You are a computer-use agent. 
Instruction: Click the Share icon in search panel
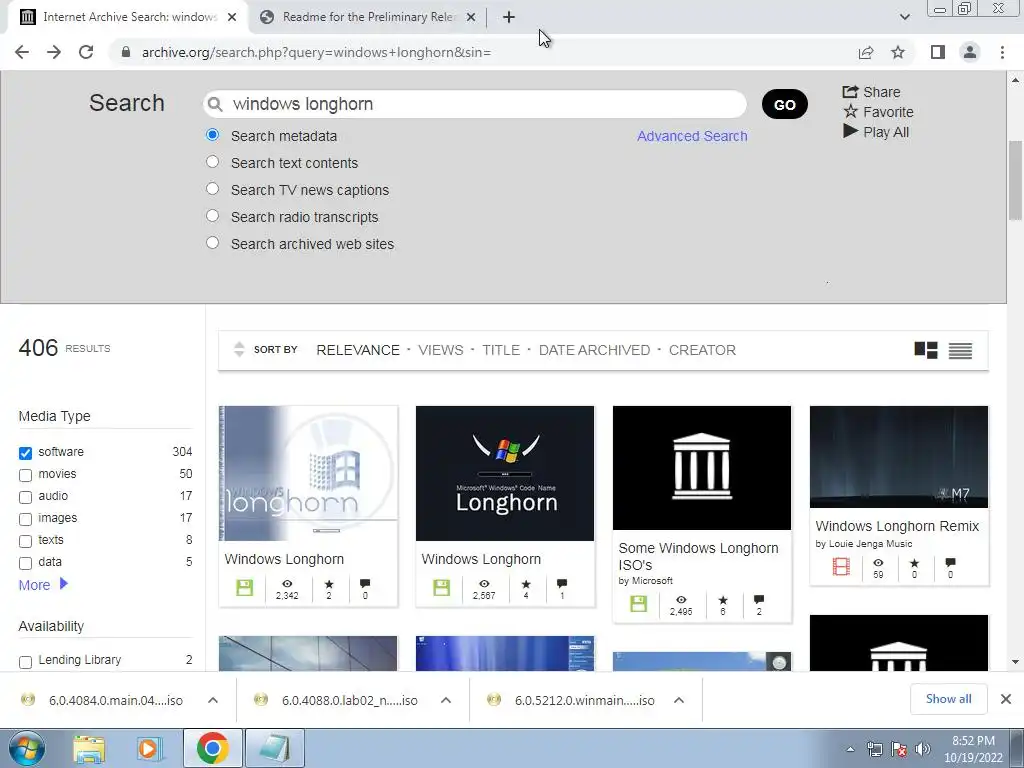pyautogui.click(x=850, y=91)
